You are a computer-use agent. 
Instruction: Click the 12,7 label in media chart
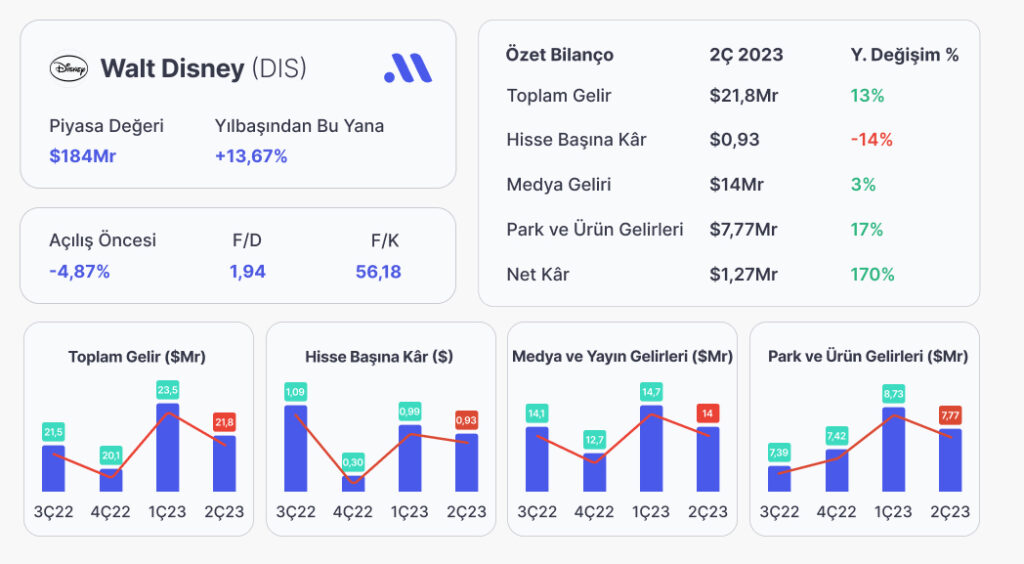click(x=594, y=439)
